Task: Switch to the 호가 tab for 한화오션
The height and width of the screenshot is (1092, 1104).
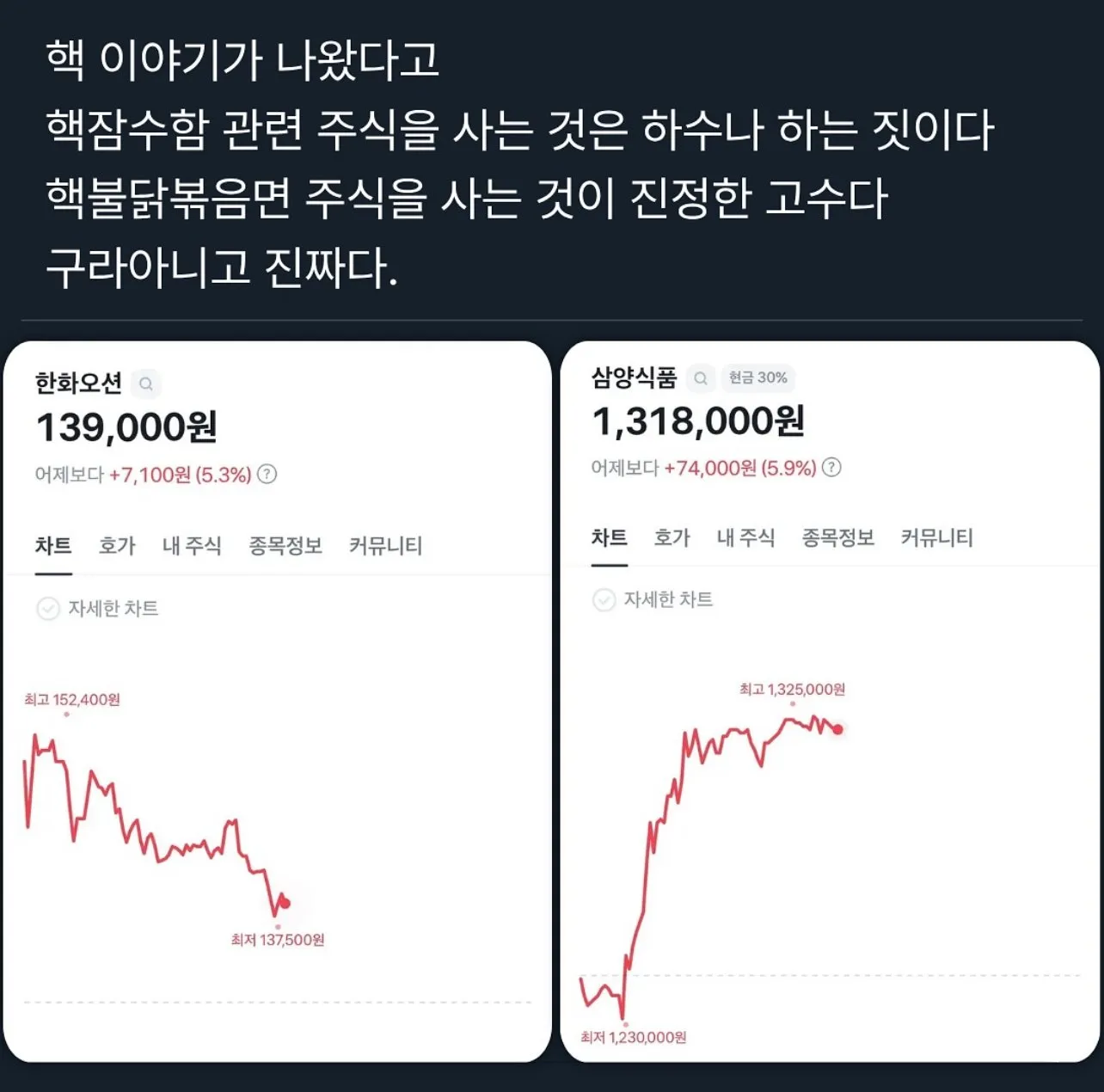Action: tap(116, 545)
